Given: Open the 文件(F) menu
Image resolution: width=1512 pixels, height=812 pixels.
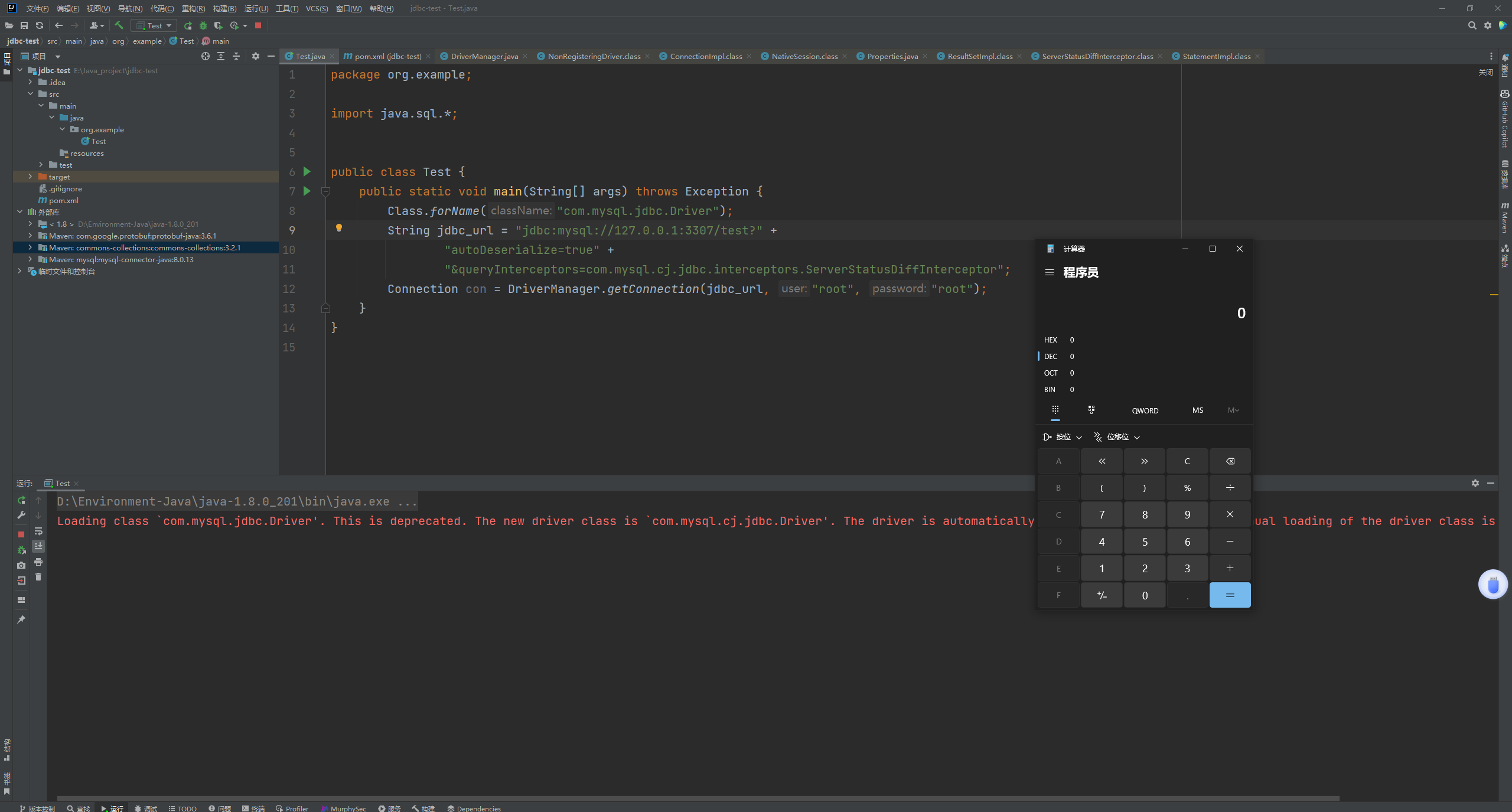Looking at the screenshot, I should coord(37,8).
